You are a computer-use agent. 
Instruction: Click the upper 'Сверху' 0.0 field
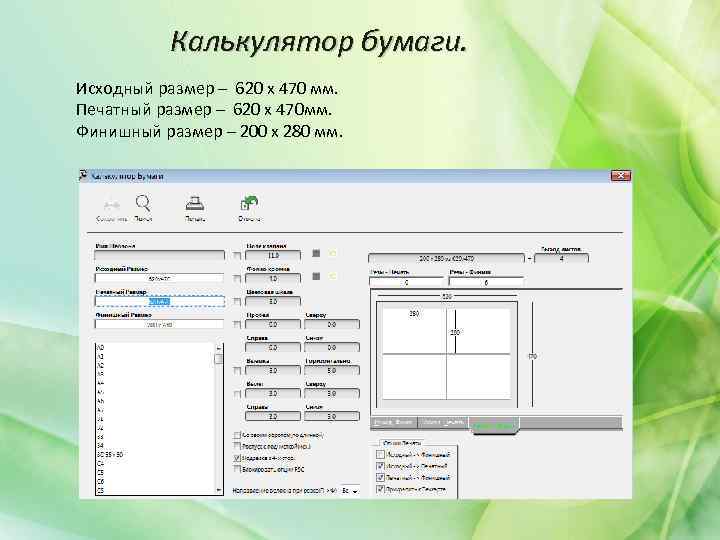332,324
